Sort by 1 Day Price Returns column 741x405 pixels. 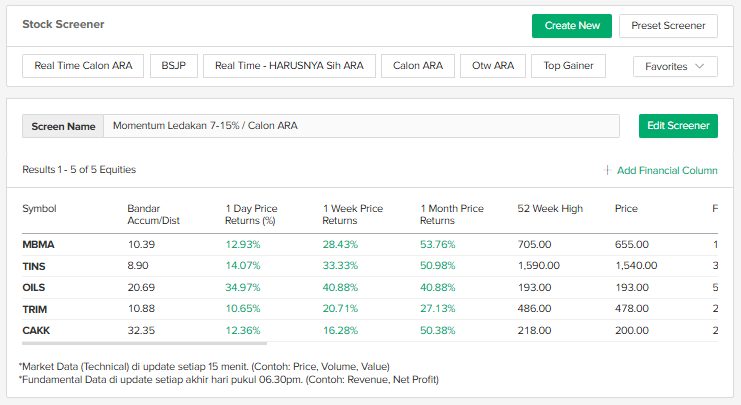point(251,214)
